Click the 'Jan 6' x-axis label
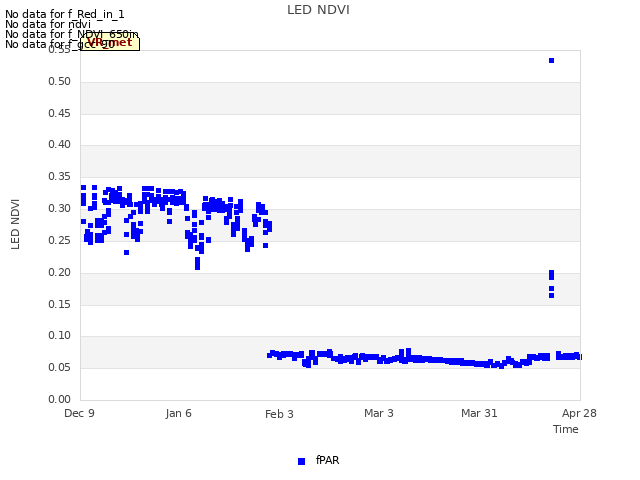Viewport: 640px width, 480px height. [178, 413]
